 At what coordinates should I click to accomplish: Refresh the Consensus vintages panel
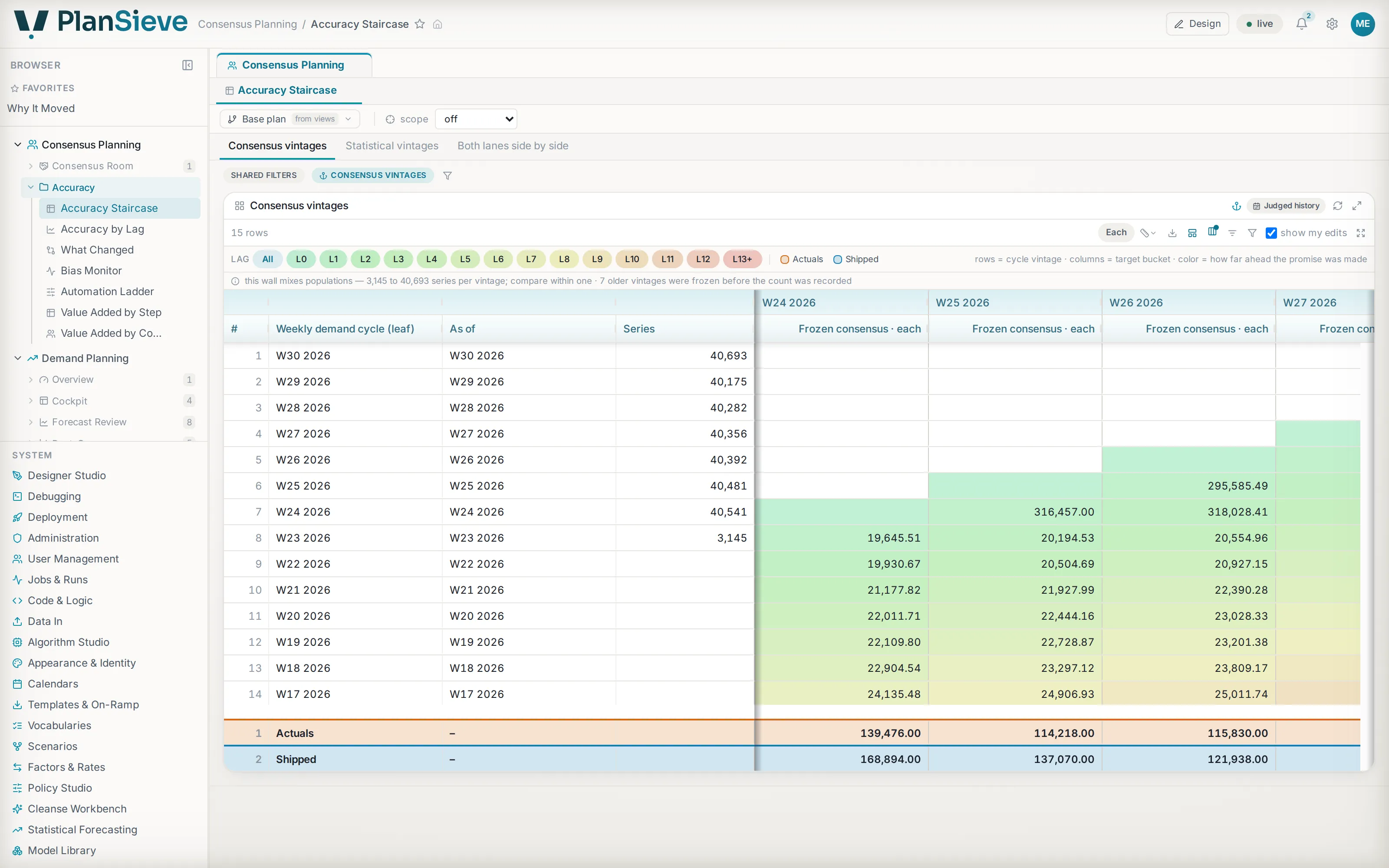(x=1337, y=206)
